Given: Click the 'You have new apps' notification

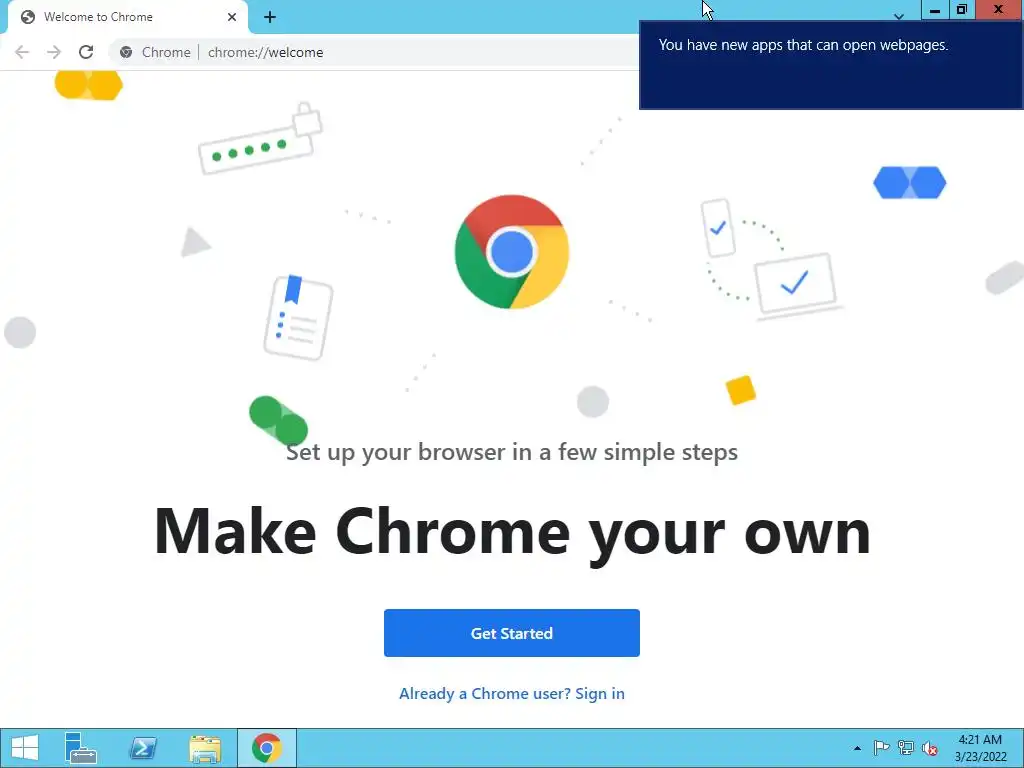Looking at the screenshot, I should tap(831, 65).
